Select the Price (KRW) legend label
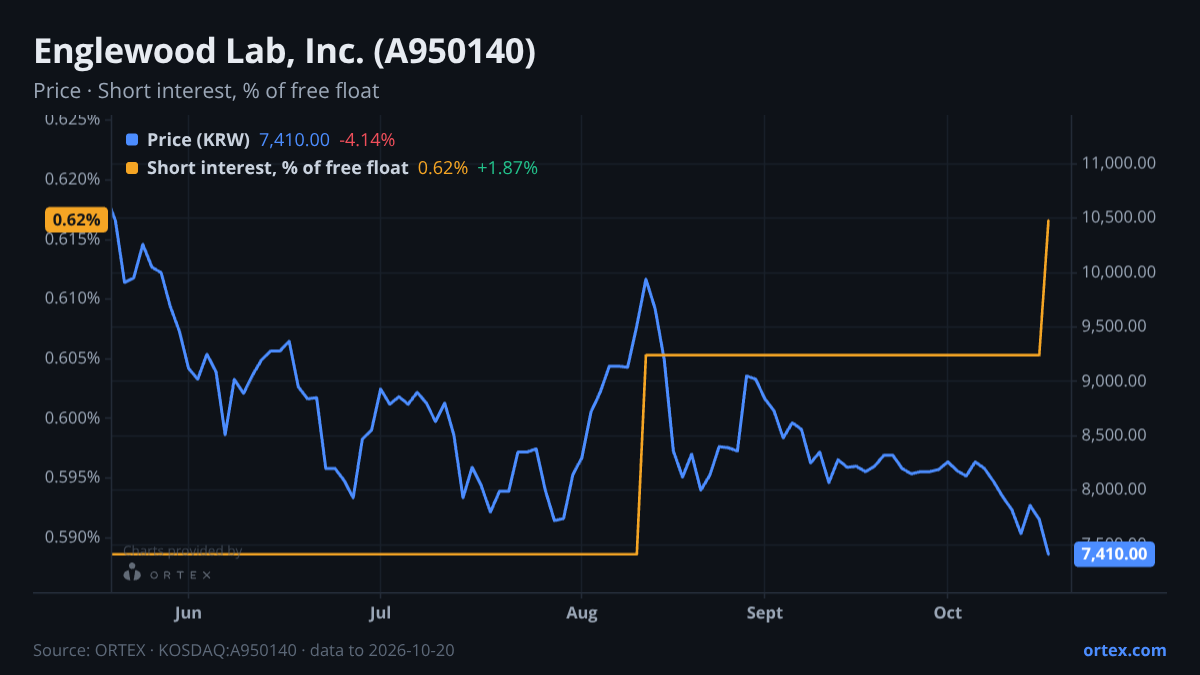Viewport: 1200px width, 675px height. tap(198, 139)
